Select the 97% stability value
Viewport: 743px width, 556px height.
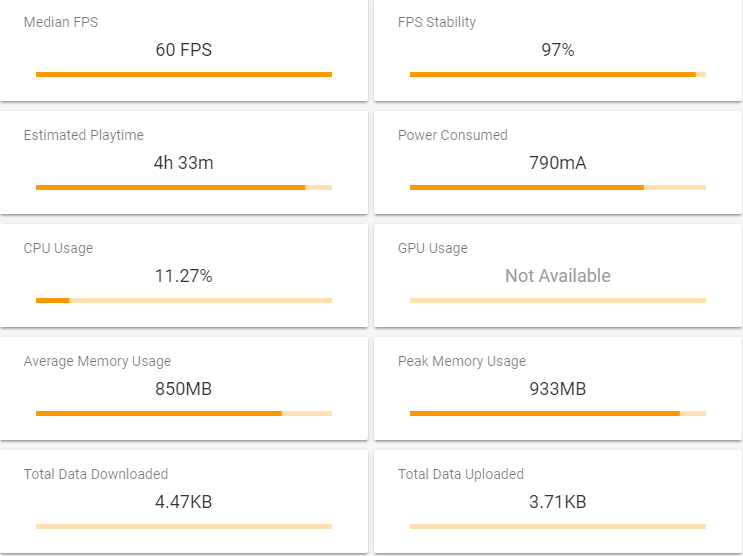point(558,50)
